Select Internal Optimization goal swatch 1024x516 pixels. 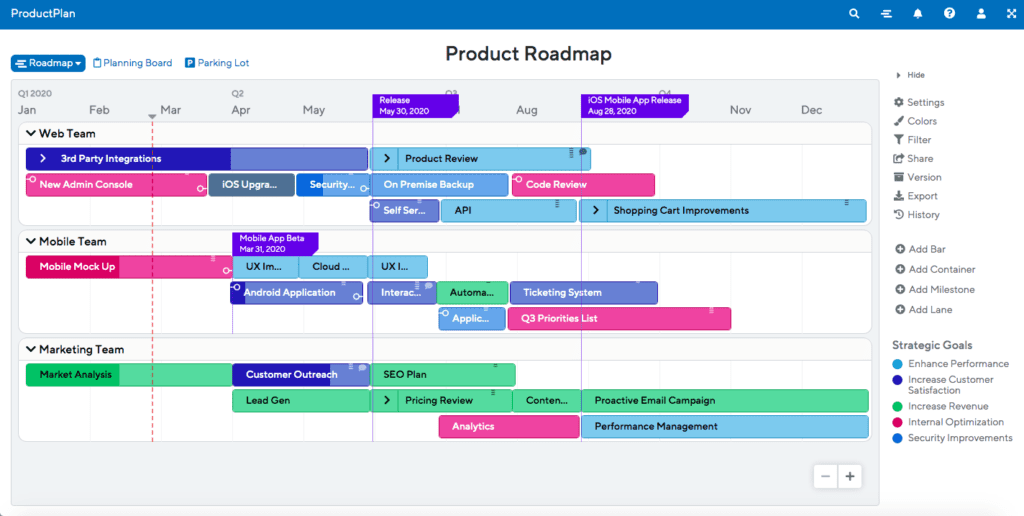[x=897, y=422]
